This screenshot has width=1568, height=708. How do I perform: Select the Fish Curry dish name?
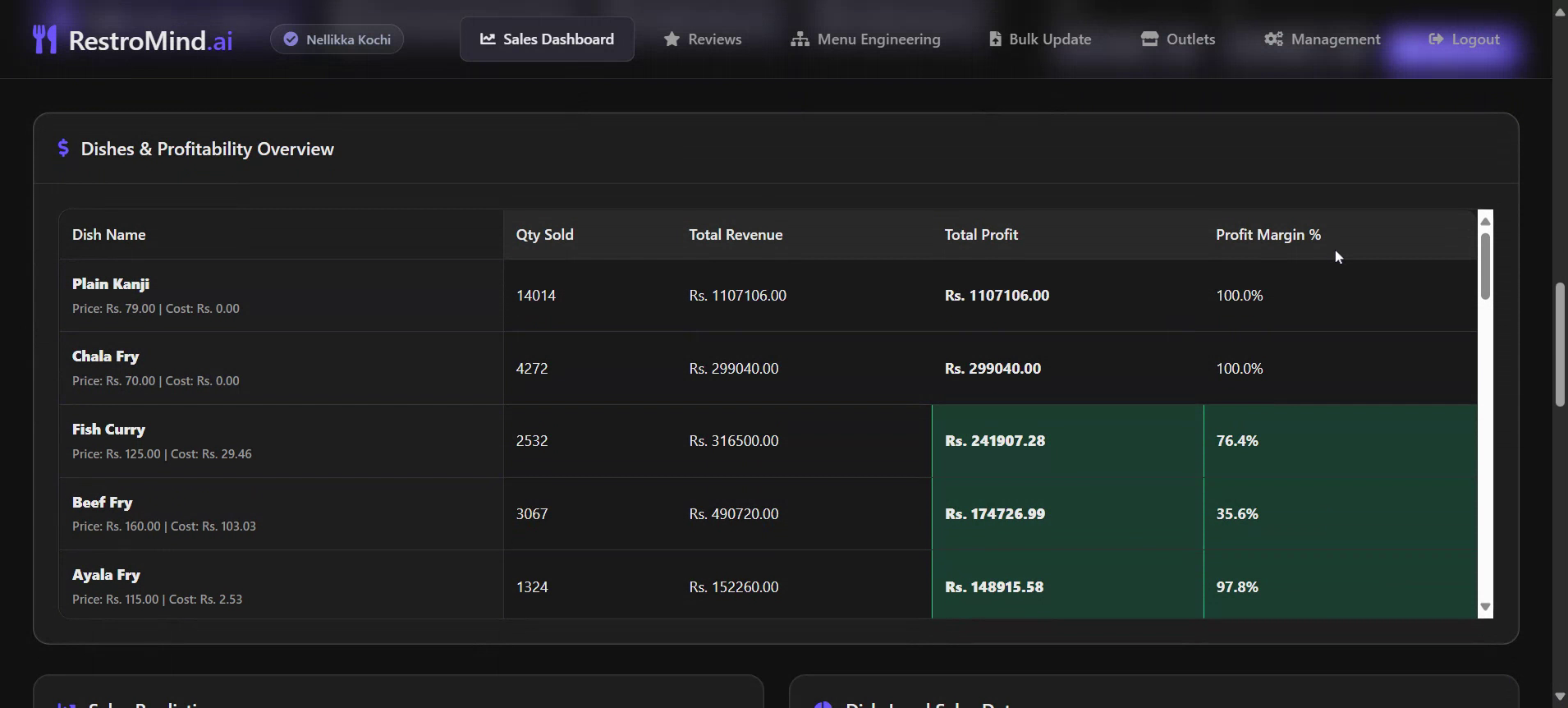(x=108, y=430)
